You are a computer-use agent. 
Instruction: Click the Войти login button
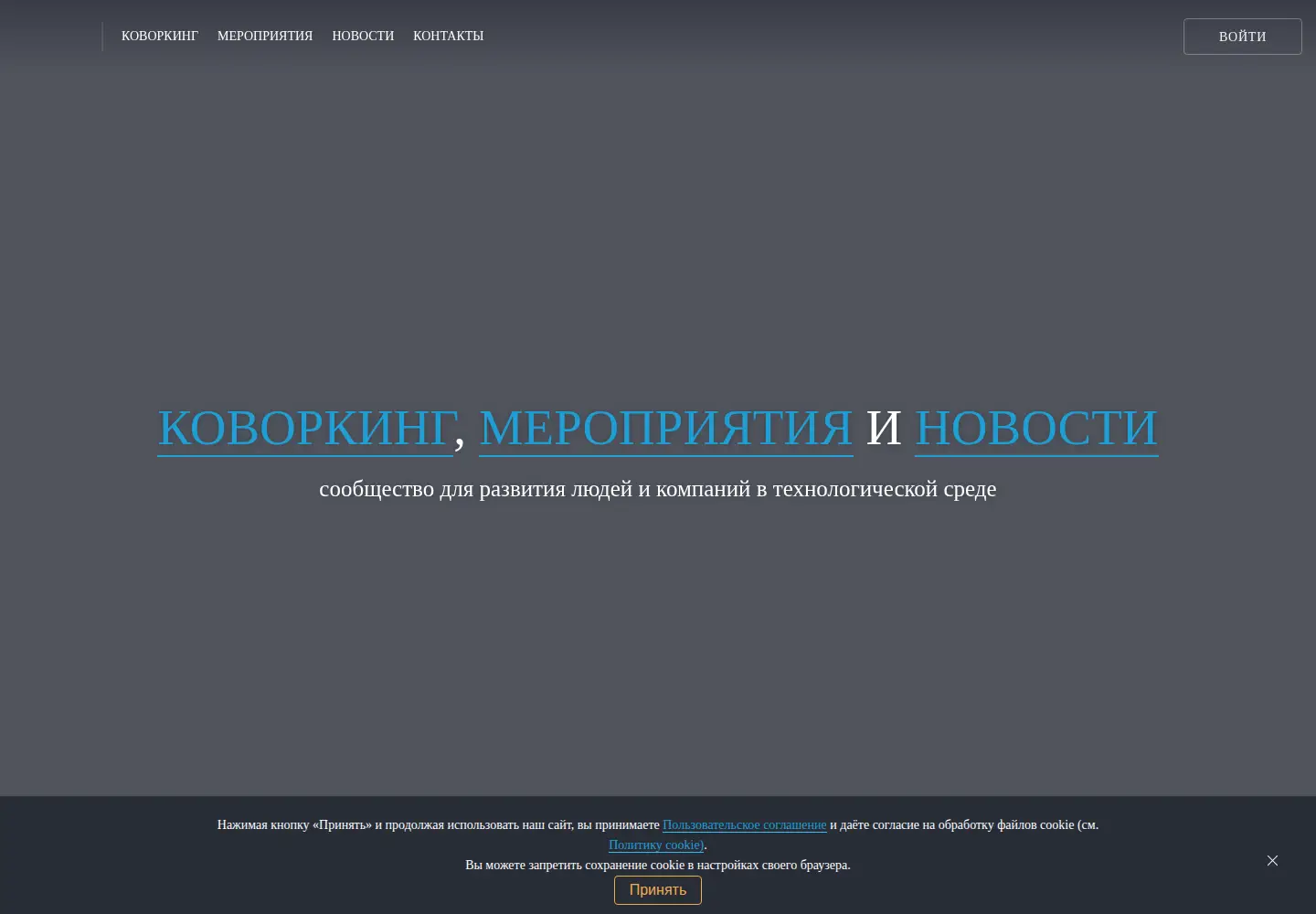click(x=1243, y=37)
